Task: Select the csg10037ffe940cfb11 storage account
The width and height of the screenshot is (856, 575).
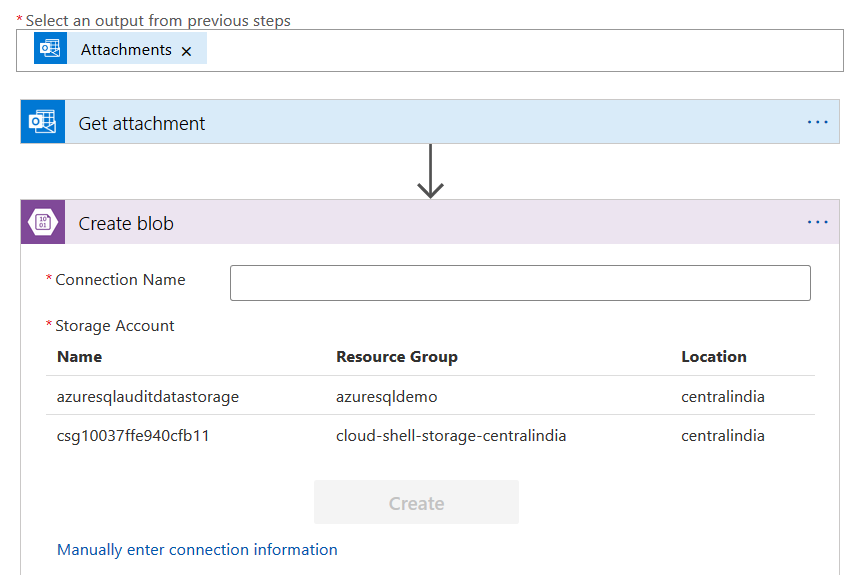Action: 133,436
